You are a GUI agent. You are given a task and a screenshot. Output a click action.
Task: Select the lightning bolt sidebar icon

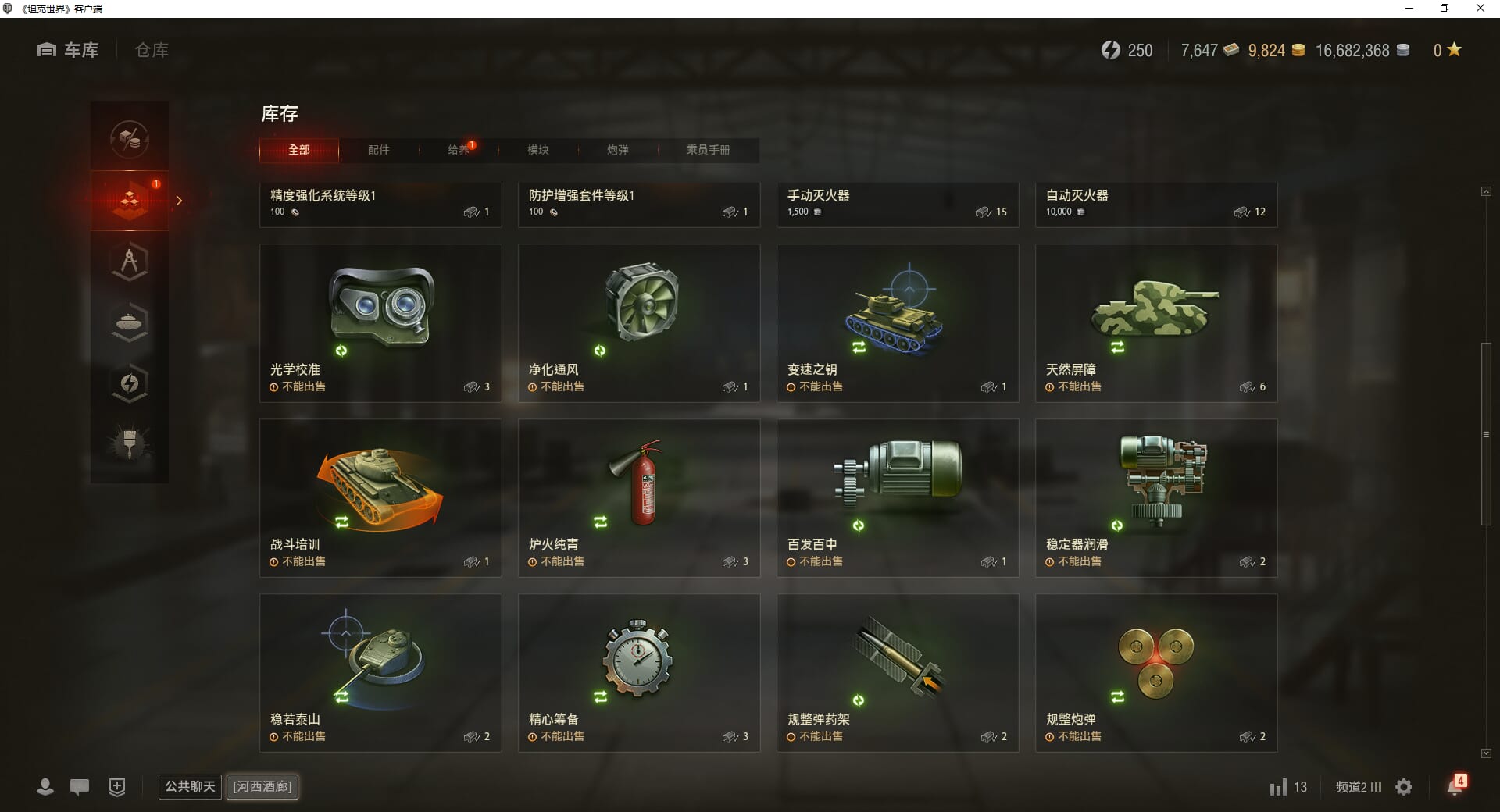[x=130, y=383]
